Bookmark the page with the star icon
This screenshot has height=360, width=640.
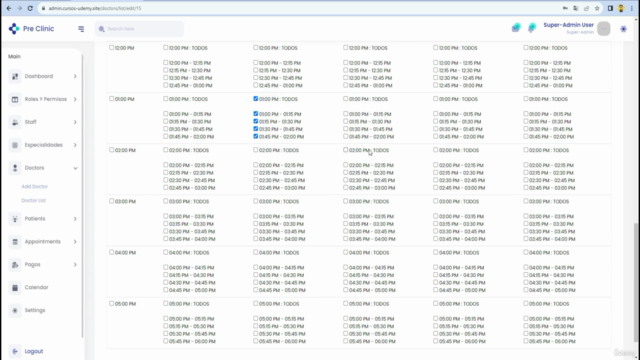(x=597, y=8)
